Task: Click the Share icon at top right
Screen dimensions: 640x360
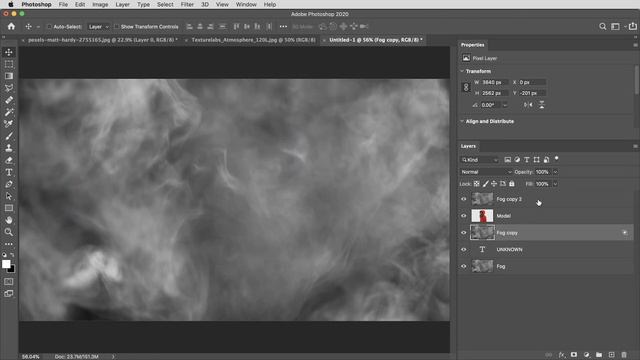Action: pos(633,27)
